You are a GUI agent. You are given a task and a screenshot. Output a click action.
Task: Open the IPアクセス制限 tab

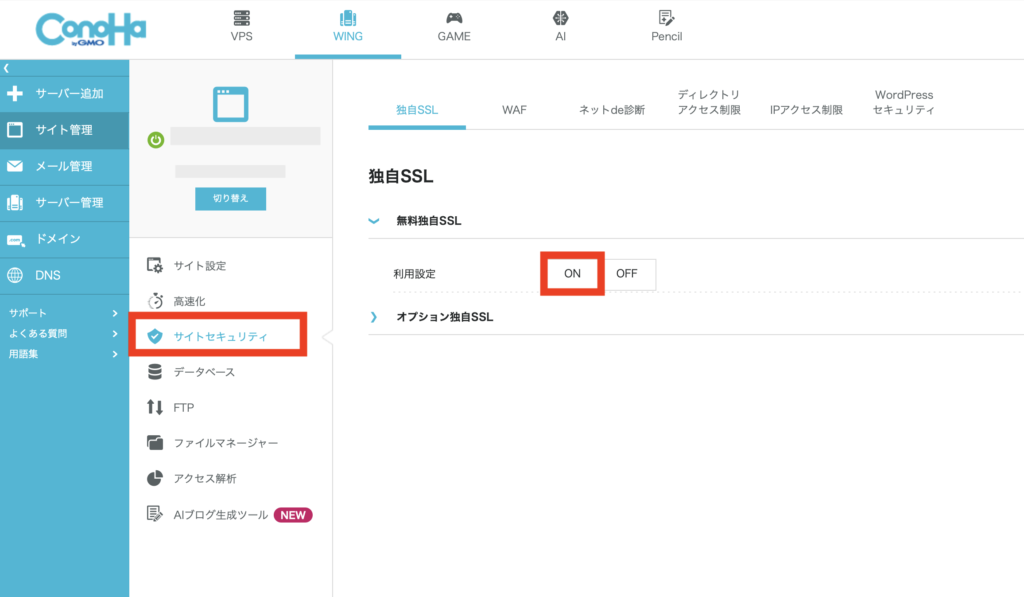pos(806,110)
